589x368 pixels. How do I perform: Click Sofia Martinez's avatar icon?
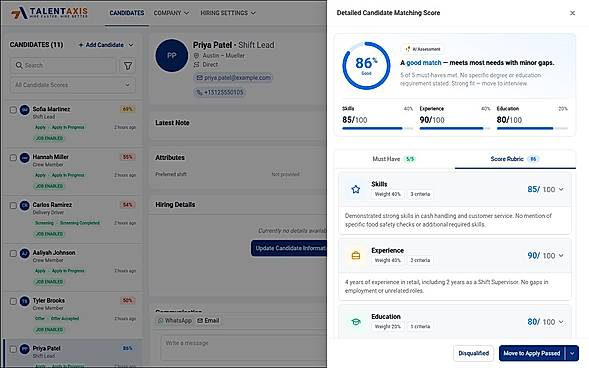coord(24,110)
